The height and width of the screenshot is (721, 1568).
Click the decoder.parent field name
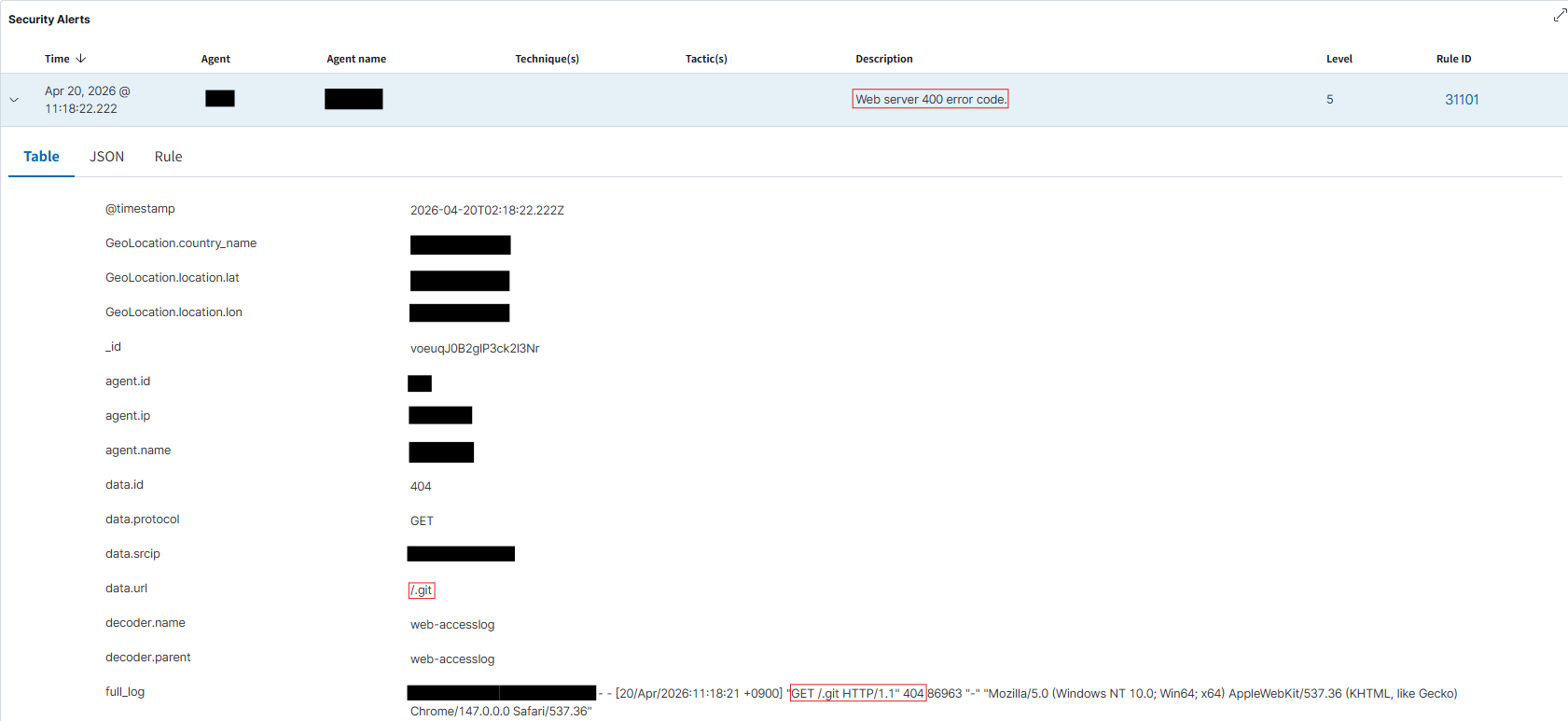click(x=147, y=658)
